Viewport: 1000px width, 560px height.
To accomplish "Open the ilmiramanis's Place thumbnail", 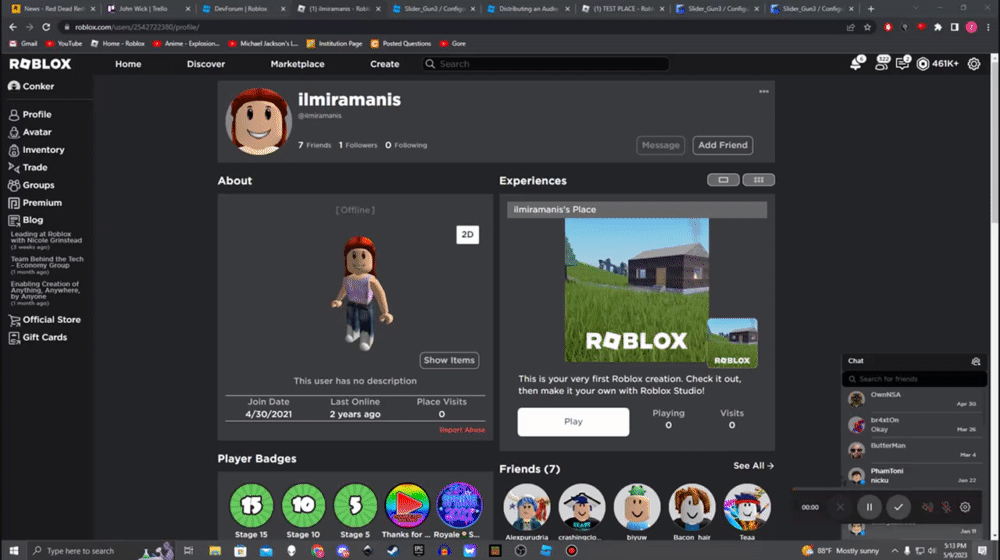I will (x=636, y=290).
